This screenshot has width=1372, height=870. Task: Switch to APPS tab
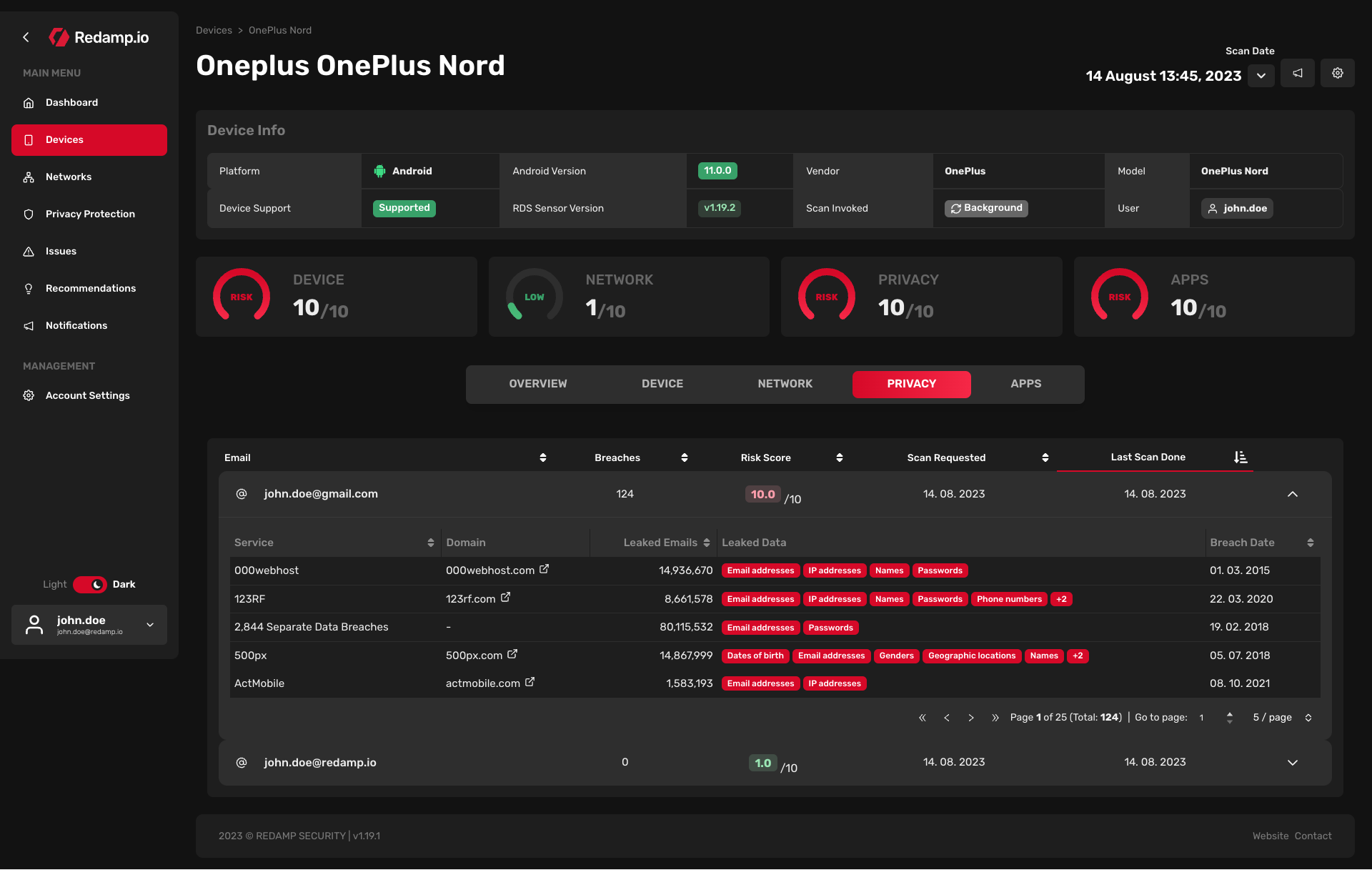1026,385
